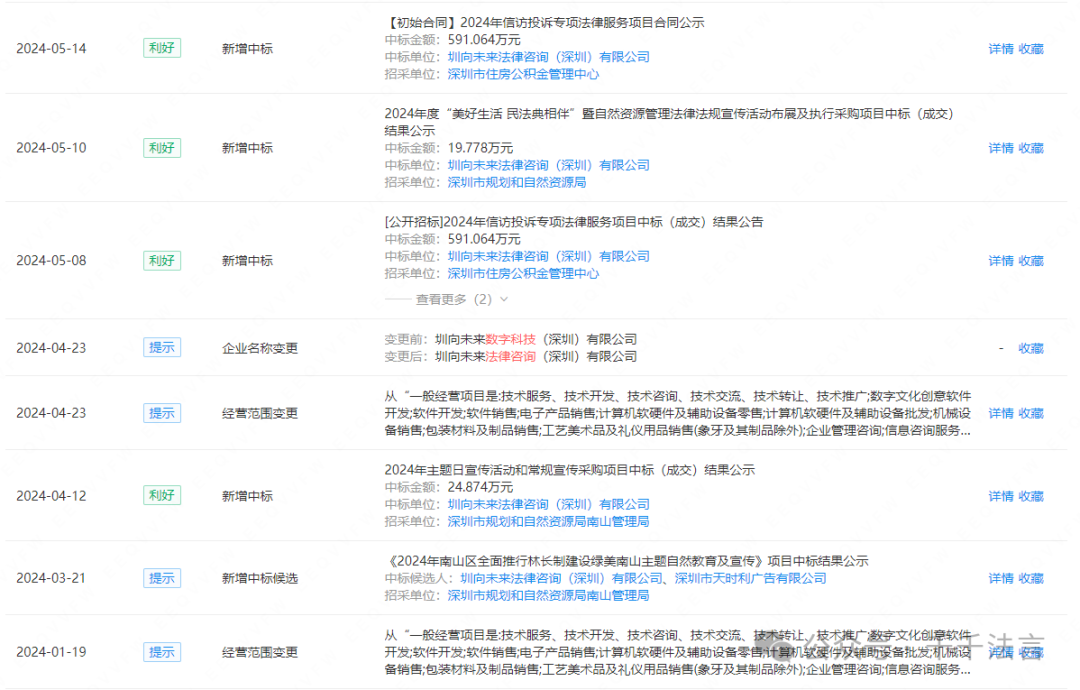1080x690 pixels.
Task: Click the 企业名称变更 label
Action: 260,348
